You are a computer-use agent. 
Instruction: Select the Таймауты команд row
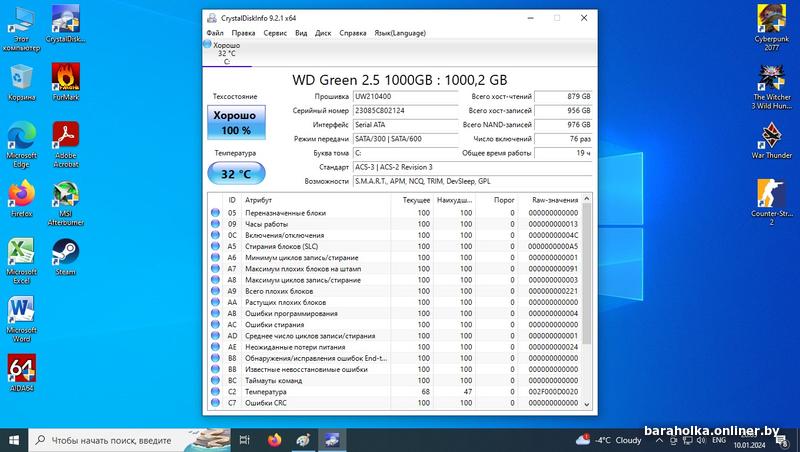[x=394, y=381]
